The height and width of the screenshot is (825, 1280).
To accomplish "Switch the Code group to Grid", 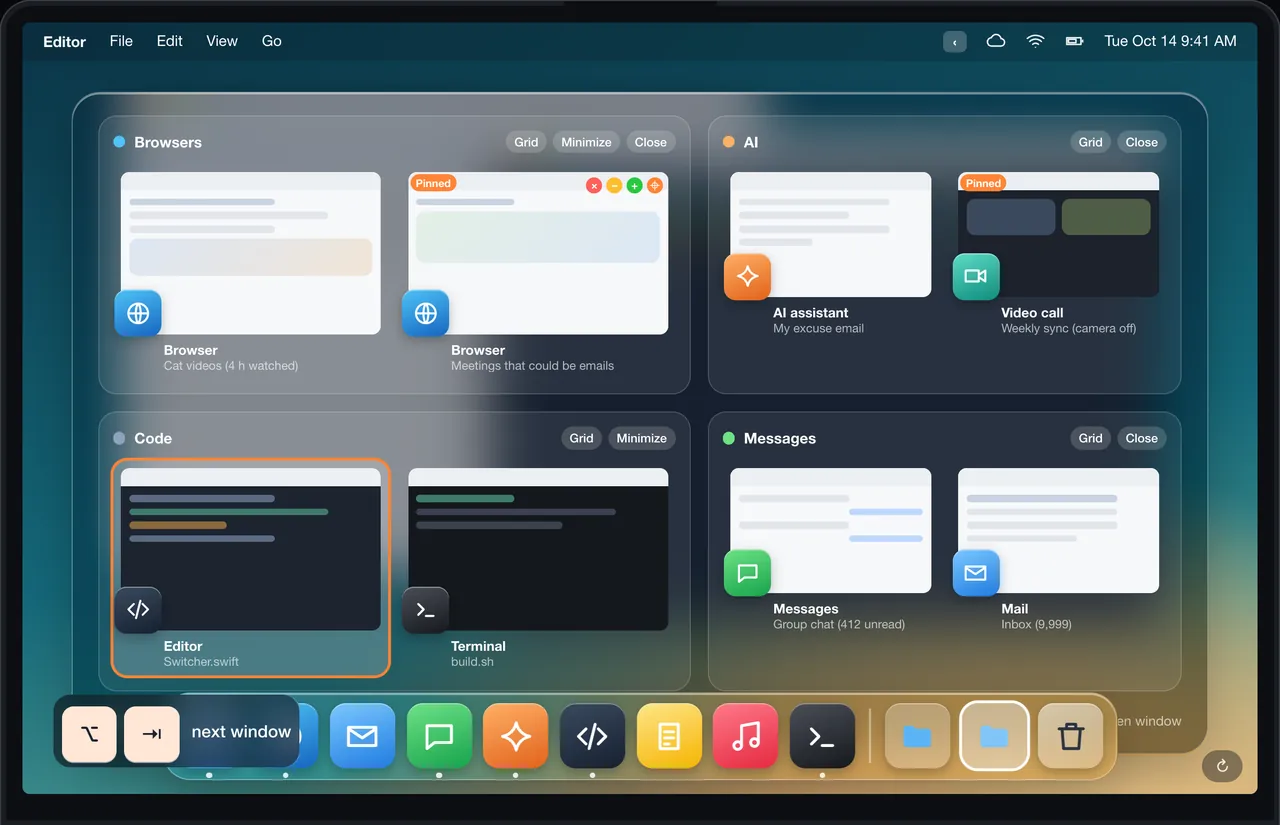I will [x=582, y=438].
